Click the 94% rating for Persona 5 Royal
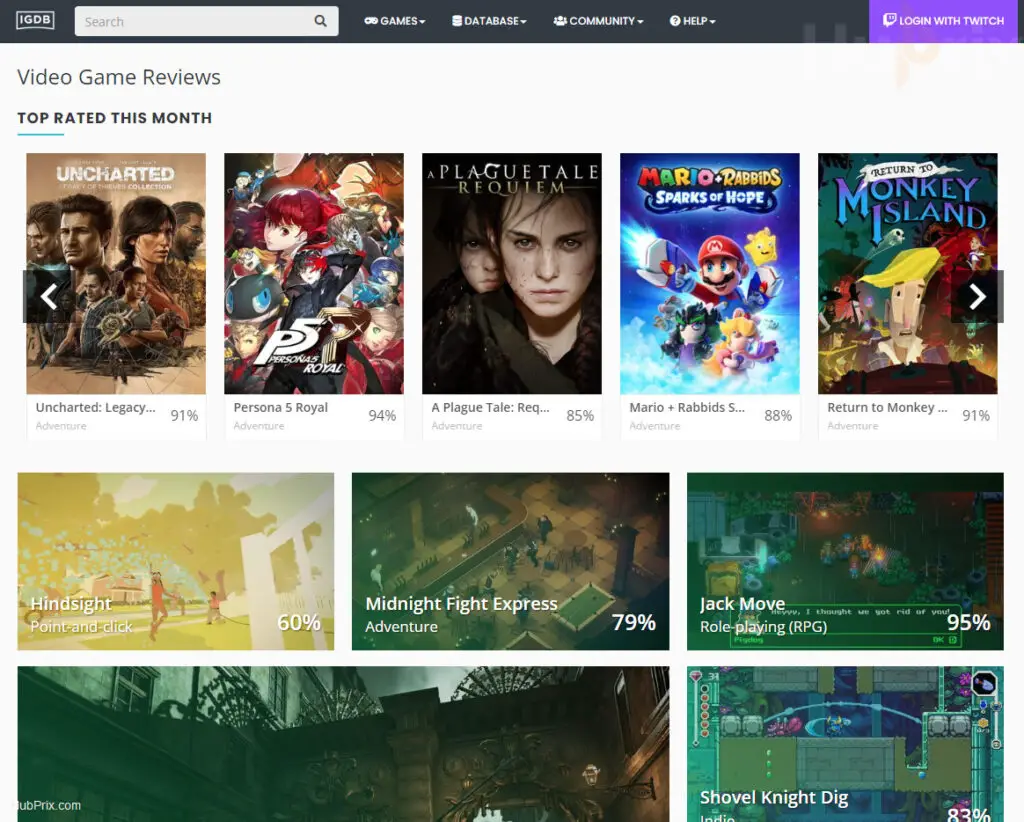The width and height of the screenshot is (1024, 822). pyautogui.click(x=382, y=416)
